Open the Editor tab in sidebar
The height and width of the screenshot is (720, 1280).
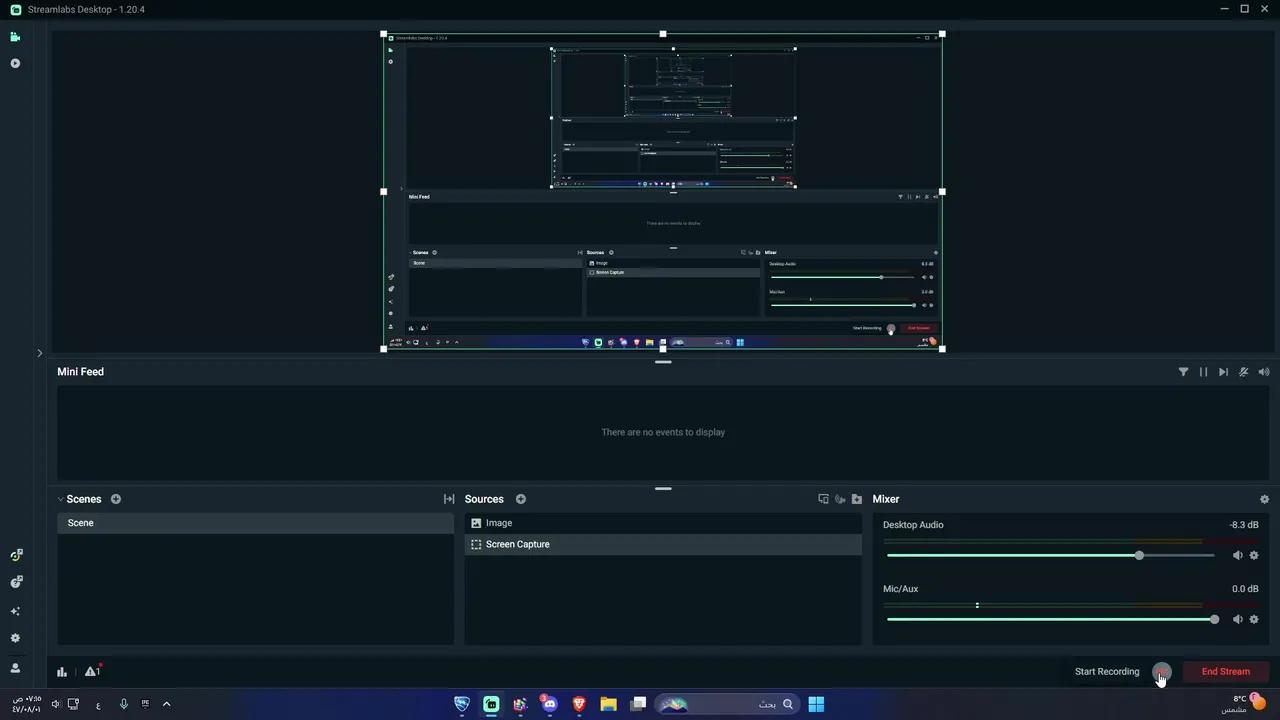coord(15,37)
